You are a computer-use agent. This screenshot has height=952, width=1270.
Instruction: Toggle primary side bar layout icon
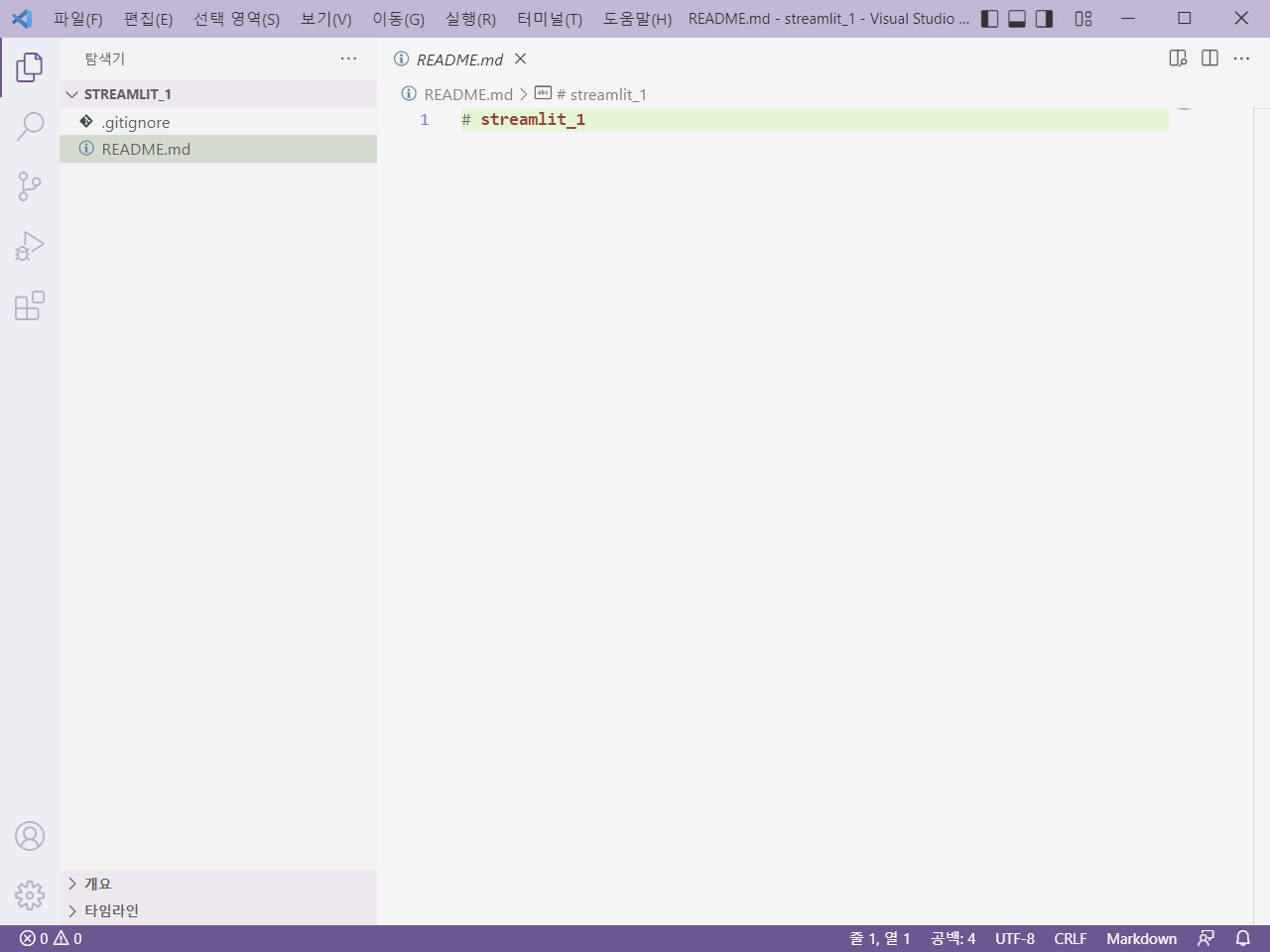[989, 19]
